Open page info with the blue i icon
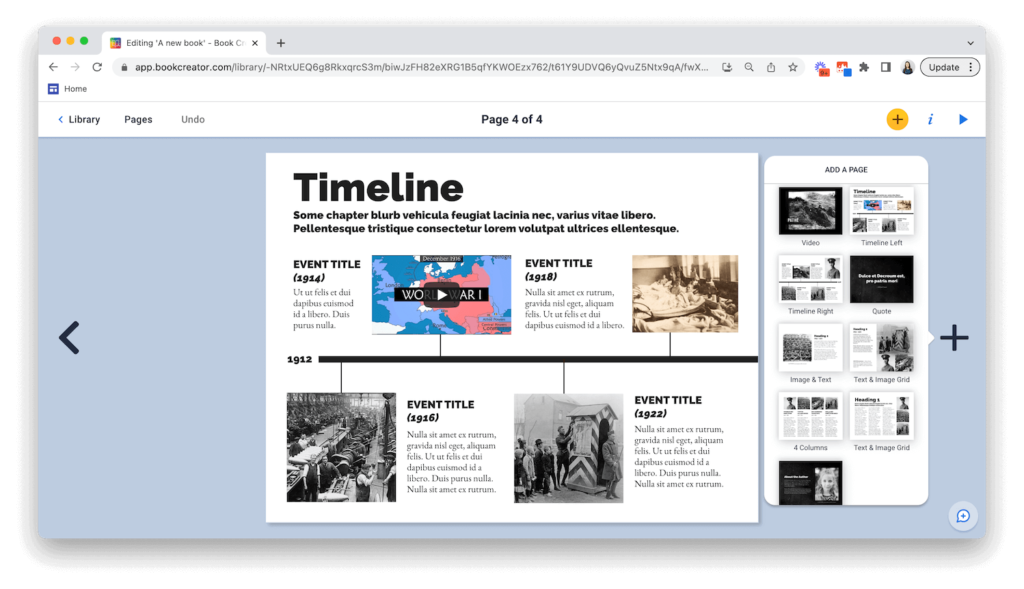 [x=930, y=119]
